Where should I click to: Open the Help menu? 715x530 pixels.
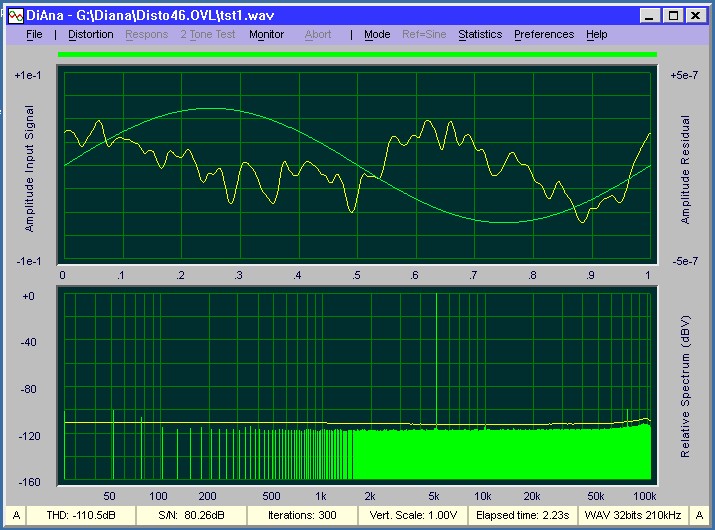coord(596,34)
